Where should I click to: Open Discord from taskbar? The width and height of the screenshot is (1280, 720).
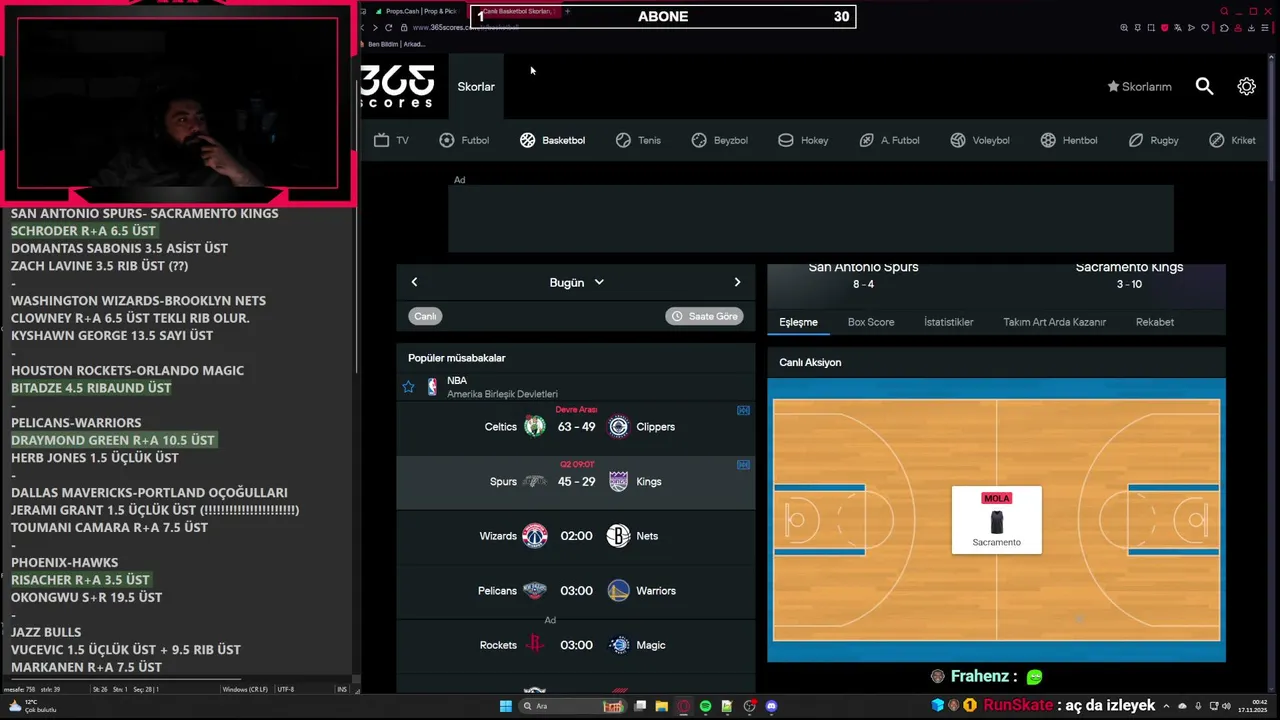771,706
